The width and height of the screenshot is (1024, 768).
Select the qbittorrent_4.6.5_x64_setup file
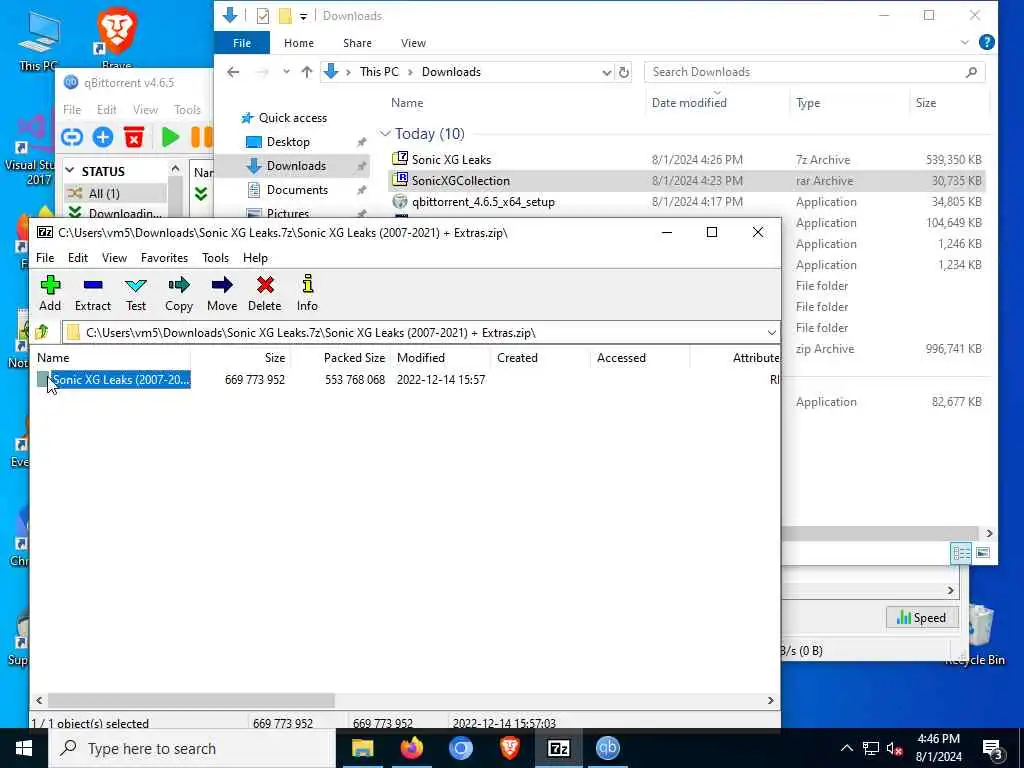pyautogui.click(x=483, y=202)
